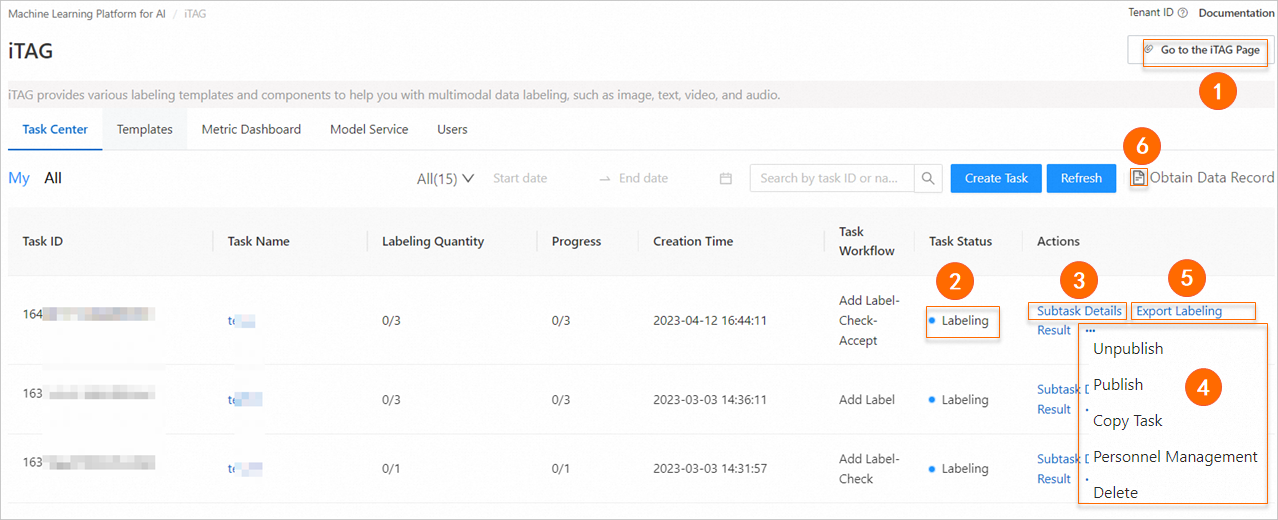Click creation time 2023-03-03 14:36:11
This screenshot has height=520, width=1278.
click(x=710, y=400)
